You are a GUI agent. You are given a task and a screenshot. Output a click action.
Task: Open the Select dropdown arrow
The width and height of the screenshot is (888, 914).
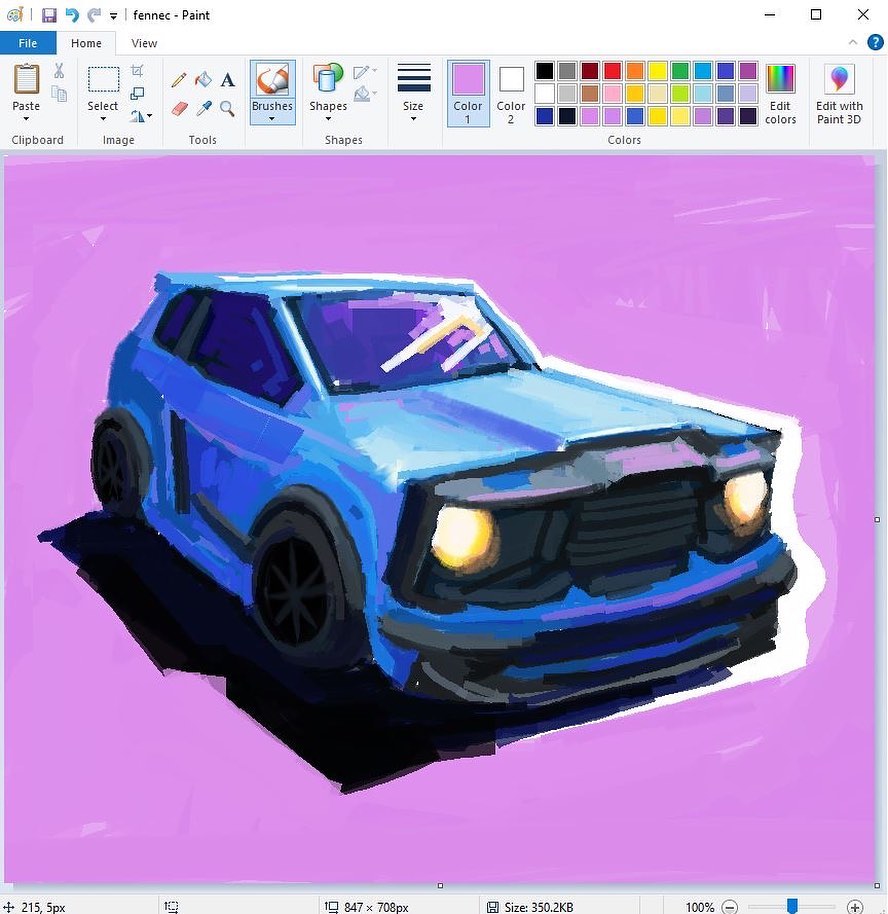tap(103, 119)
